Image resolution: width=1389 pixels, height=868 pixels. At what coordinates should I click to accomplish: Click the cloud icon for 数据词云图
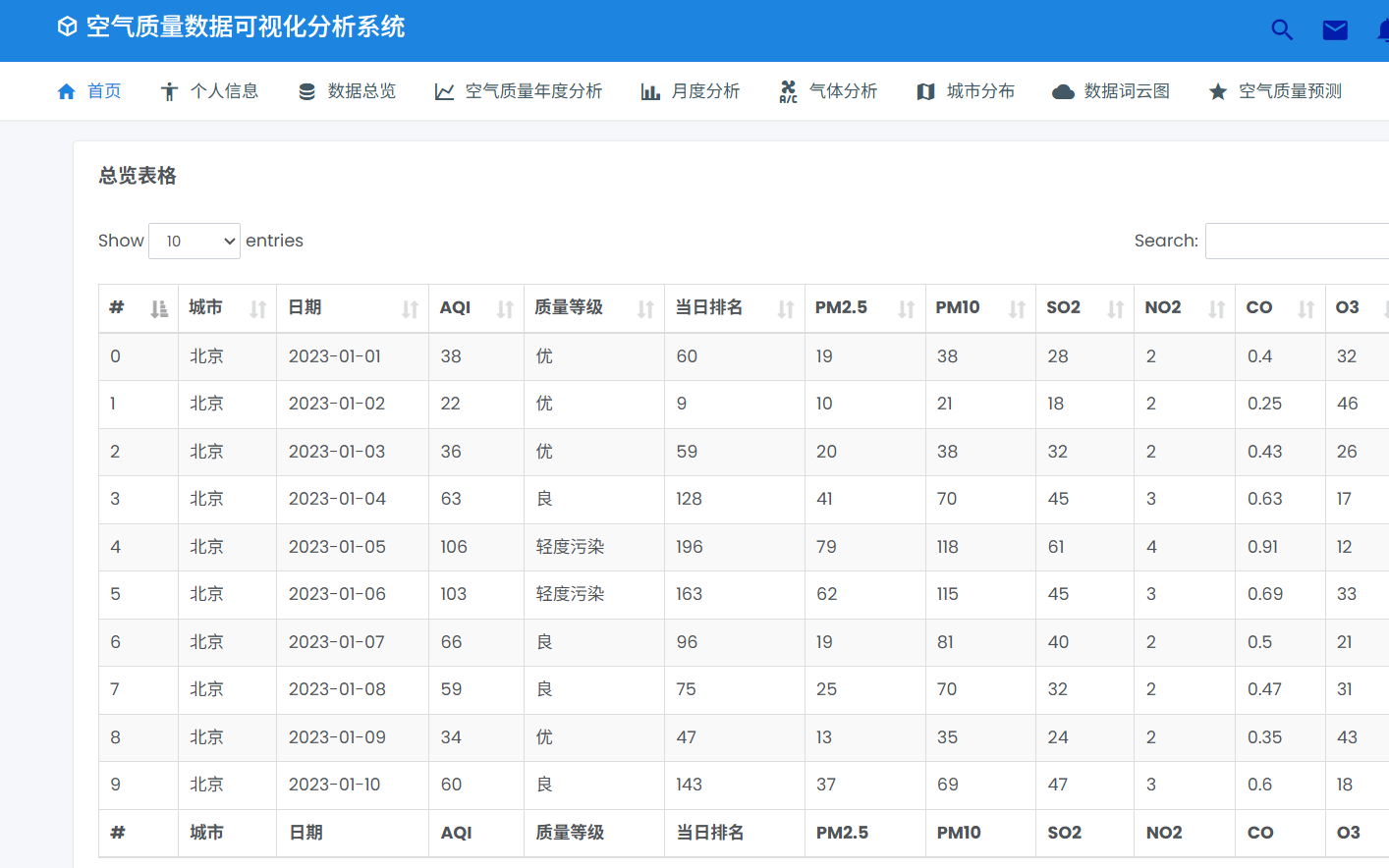[1063, 91]
